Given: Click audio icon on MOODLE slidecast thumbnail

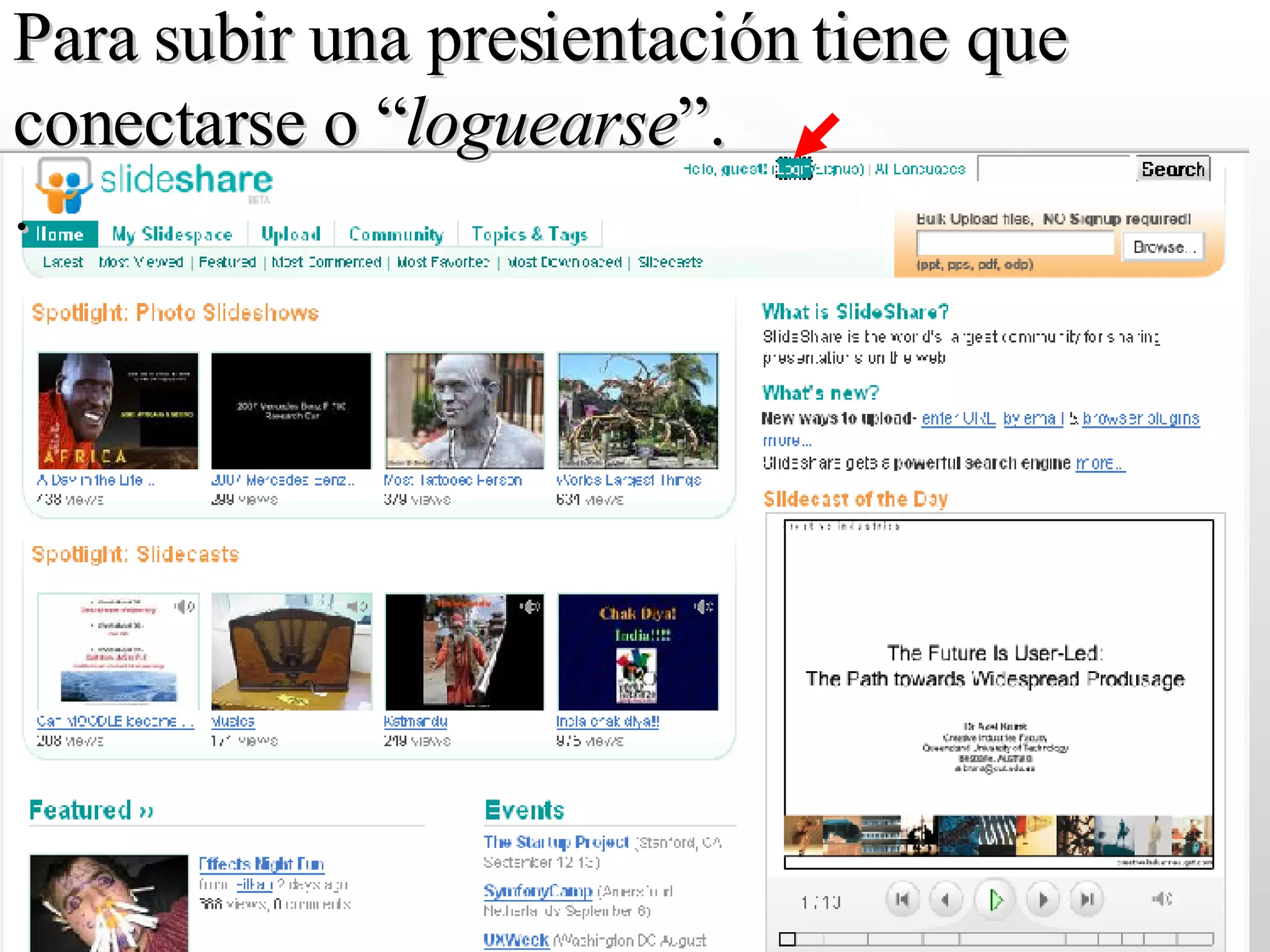Looking at the screenshot, I should tap(184, 606).
